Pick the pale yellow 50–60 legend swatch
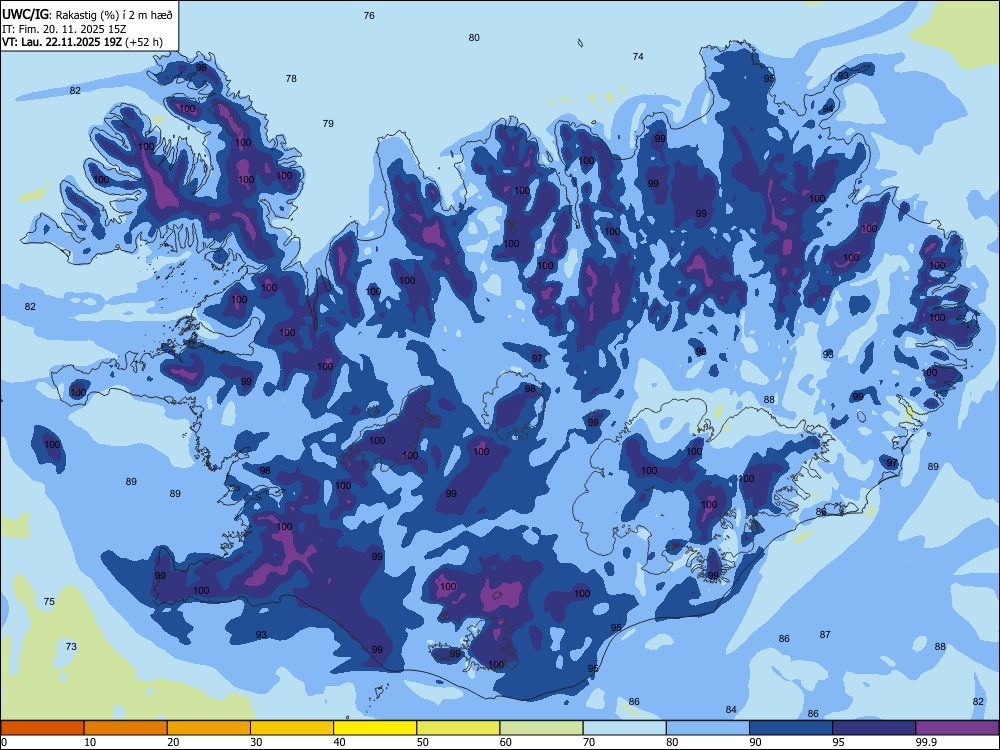This screenshot has width=1000, height=750. (459, 728)
